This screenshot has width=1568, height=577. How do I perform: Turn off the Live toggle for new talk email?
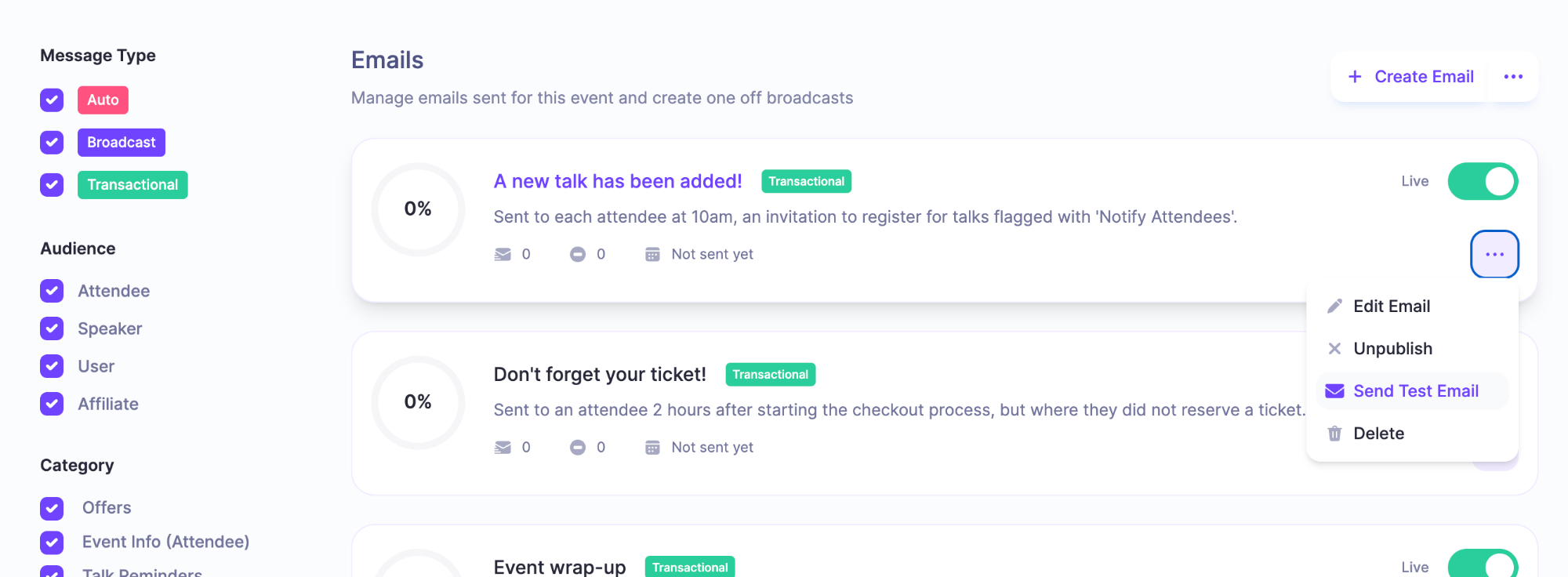point(1482,181)
